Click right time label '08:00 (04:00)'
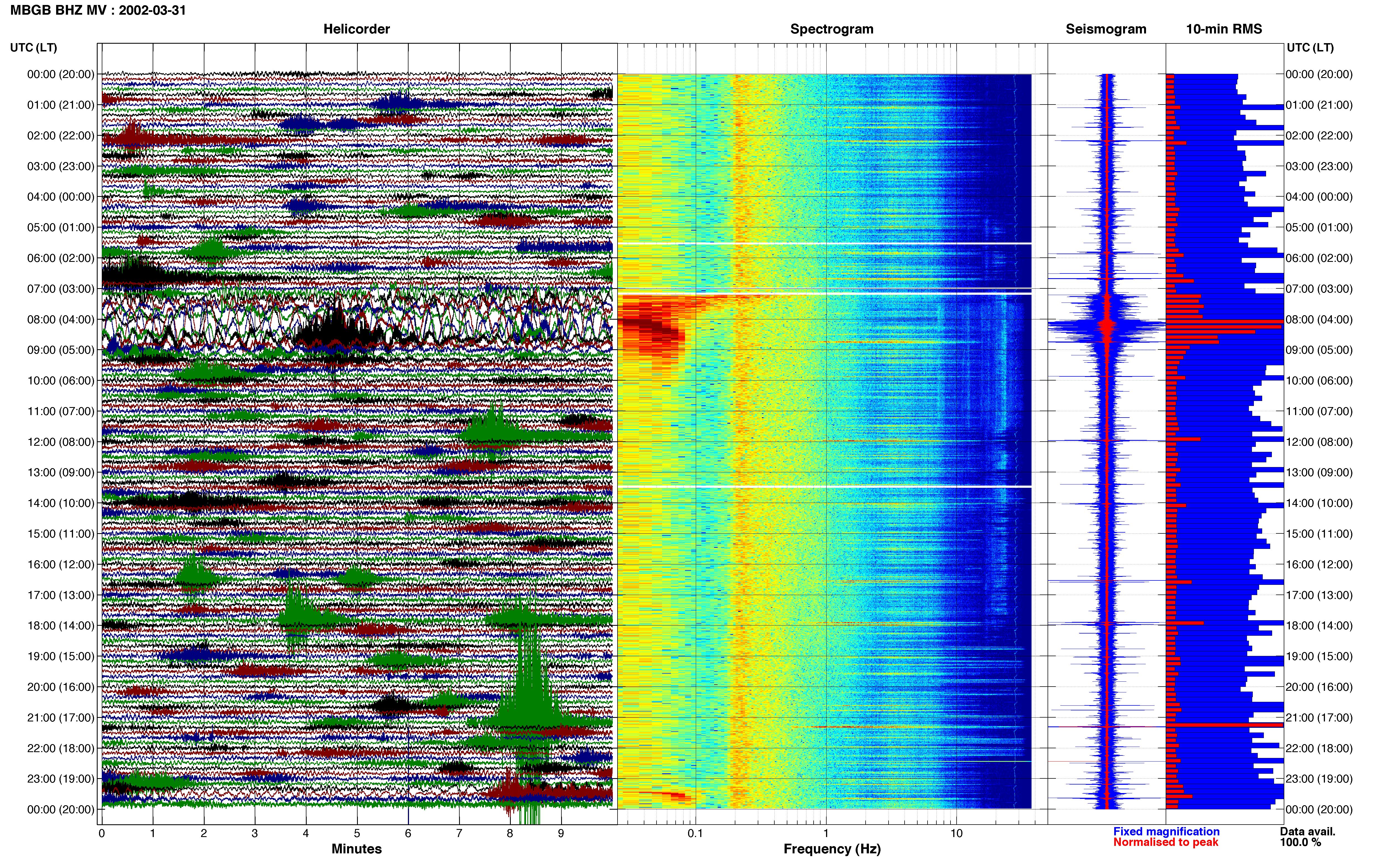Image resolution: width=1388 pixels, height=868 pixels. (1319, 319)
